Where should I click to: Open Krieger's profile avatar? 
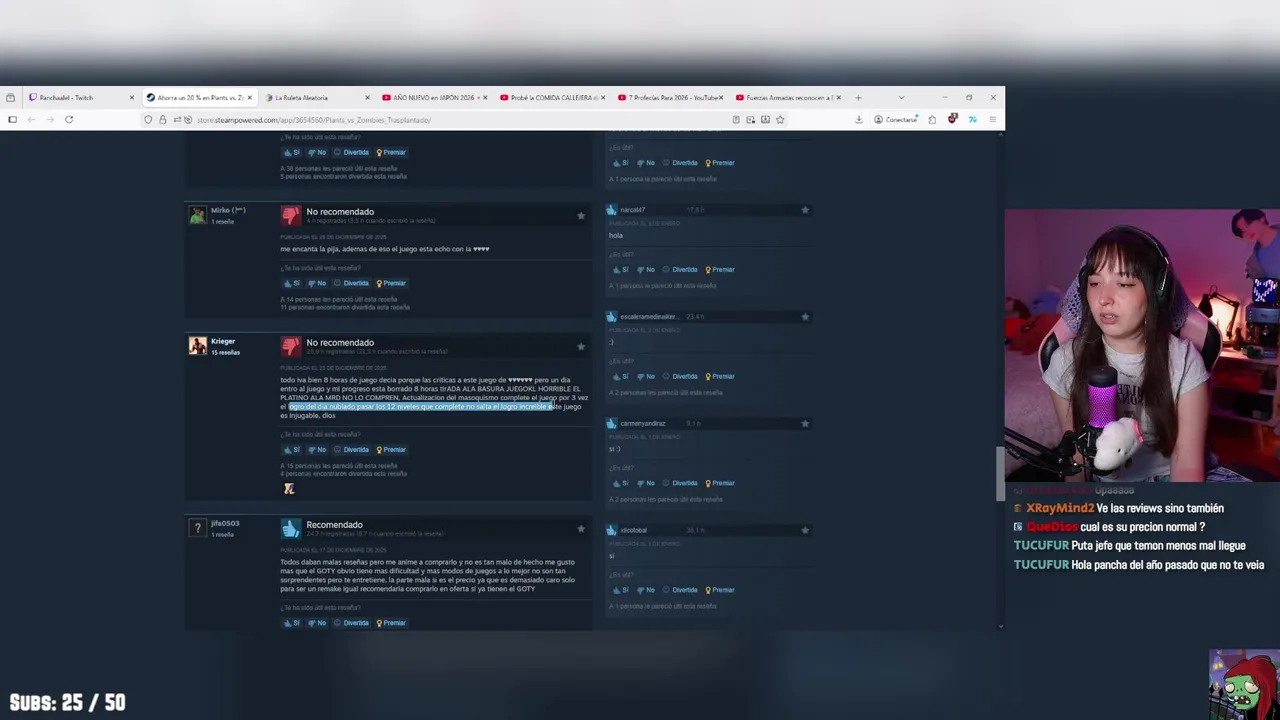click(x=198, y=346)
